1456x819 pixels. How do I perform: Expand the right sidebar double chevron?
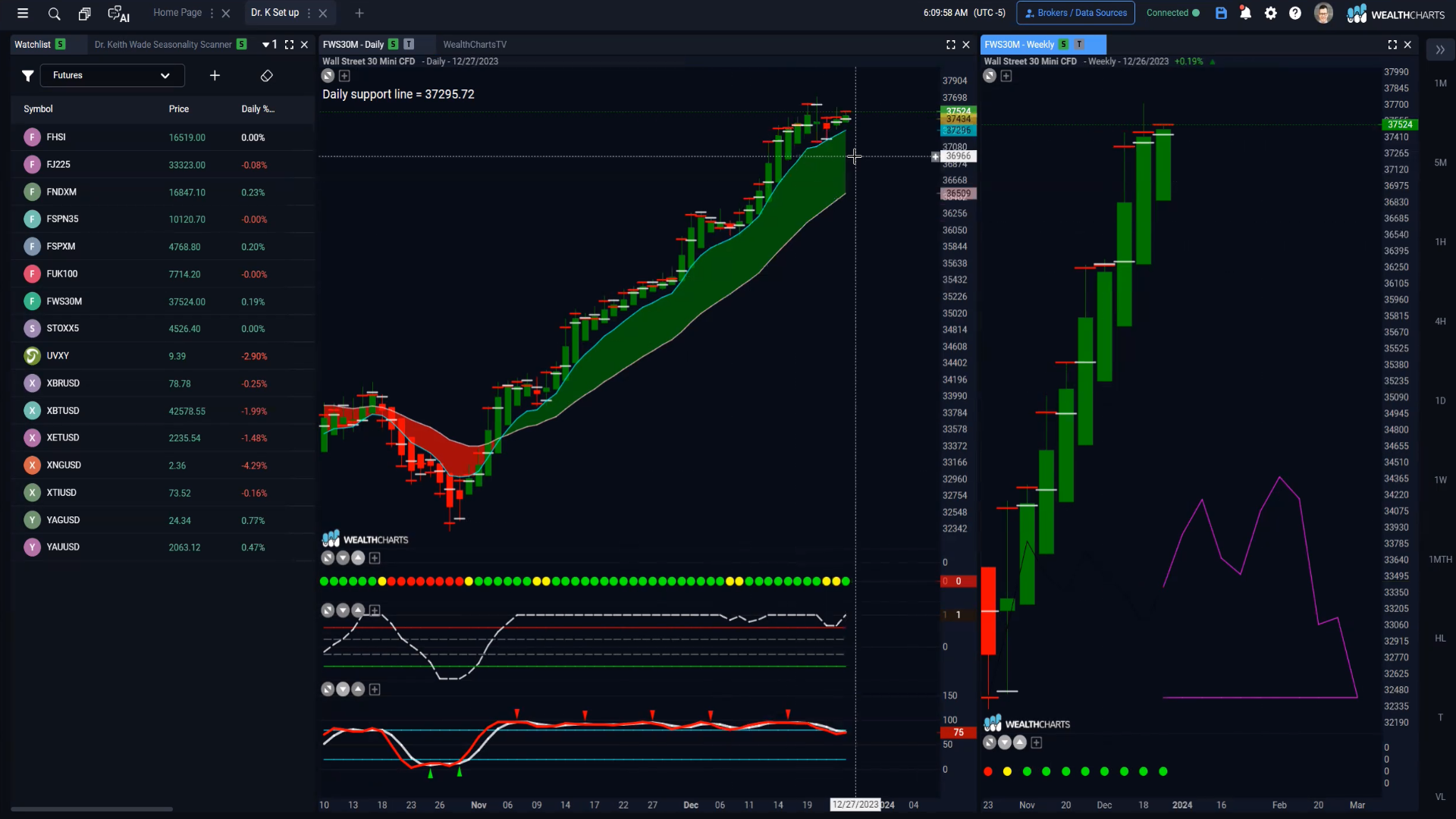tap(1440, 50)
